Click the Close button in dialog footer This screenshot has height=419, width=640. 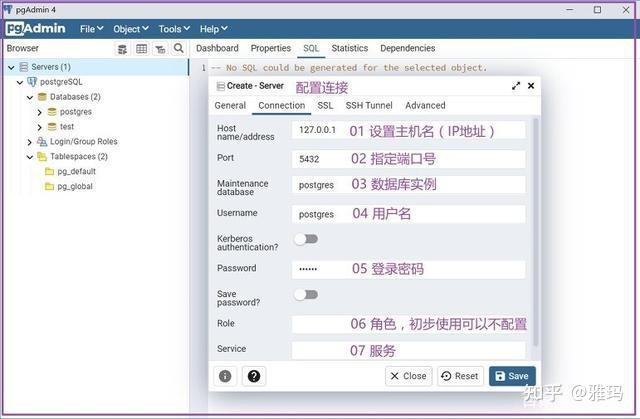[408, 376]
